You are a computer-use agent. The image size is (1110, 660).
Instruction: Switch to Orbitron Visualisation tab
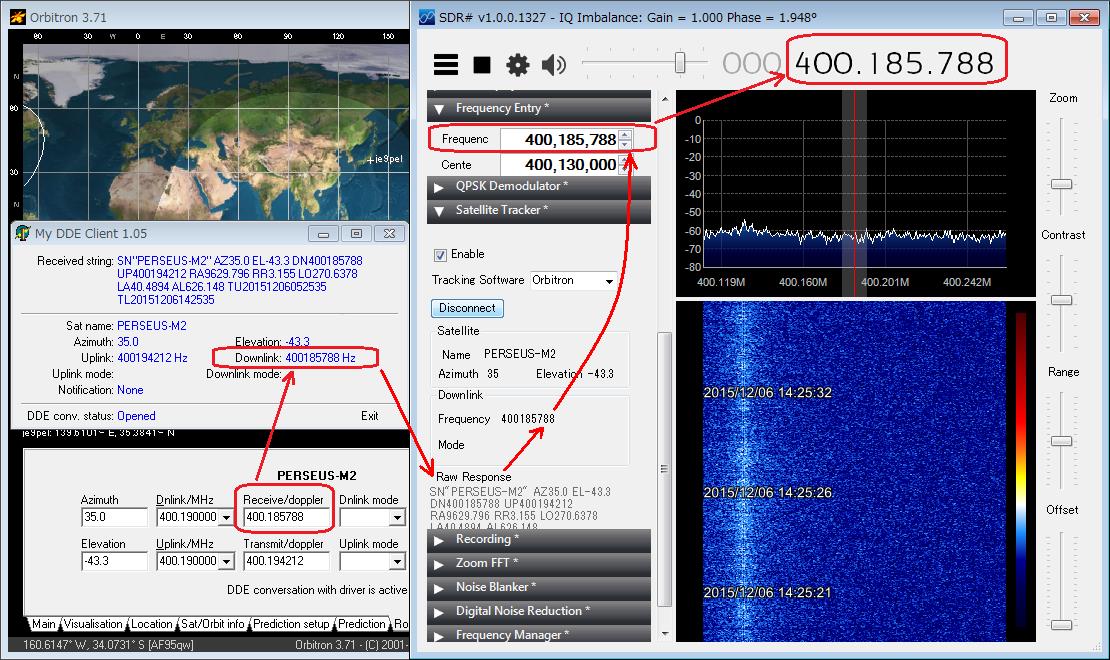[93, 624]
